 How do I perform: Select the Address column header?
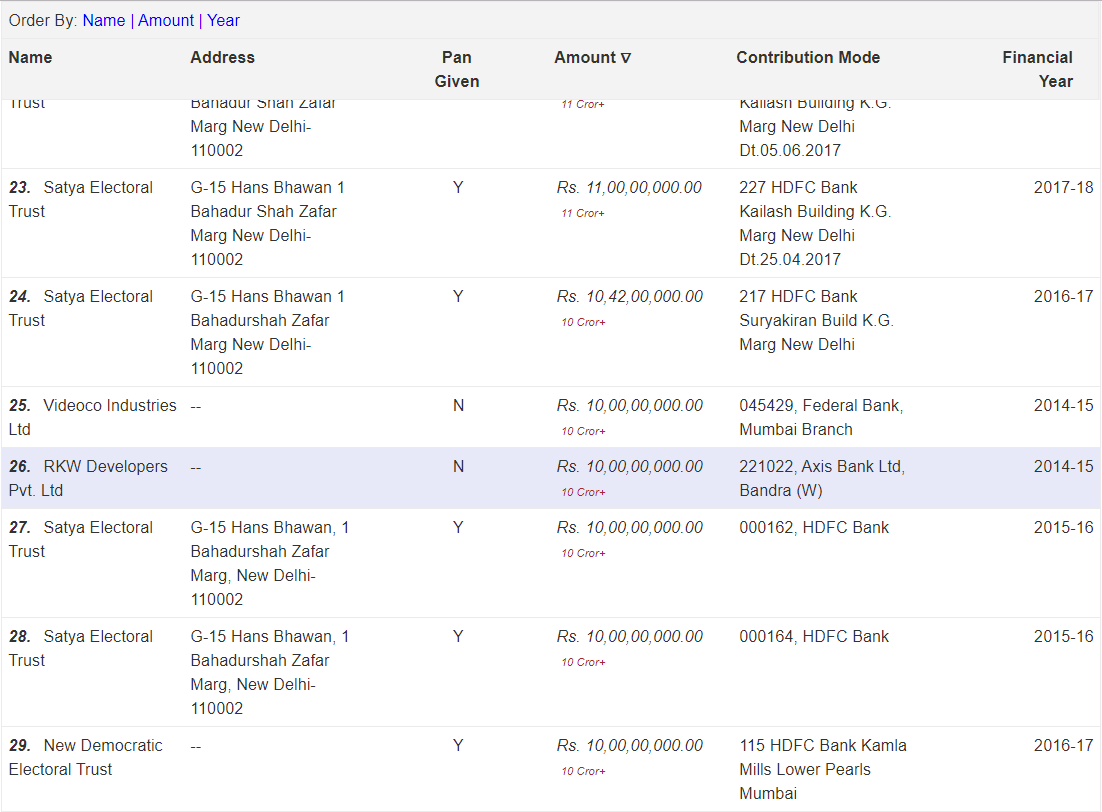(222, 58)
